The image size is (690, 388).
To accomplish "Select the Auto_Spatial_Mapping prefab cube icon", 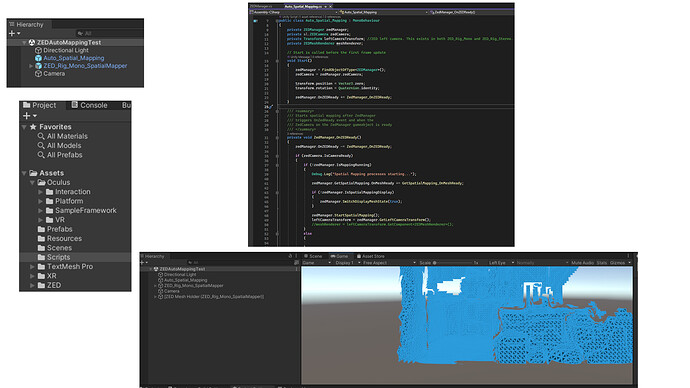I will tap(38, 58).
